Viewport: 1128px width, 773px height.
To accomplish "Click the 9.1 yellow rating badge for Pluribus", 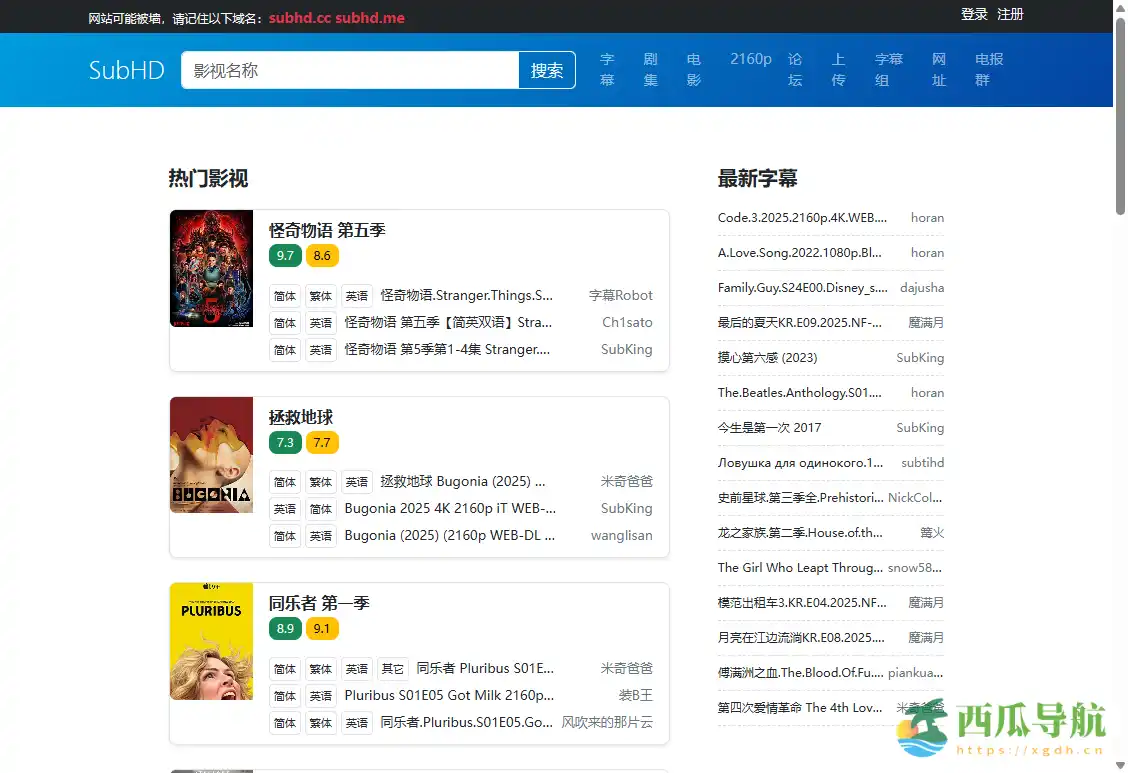I will [322, 628].
